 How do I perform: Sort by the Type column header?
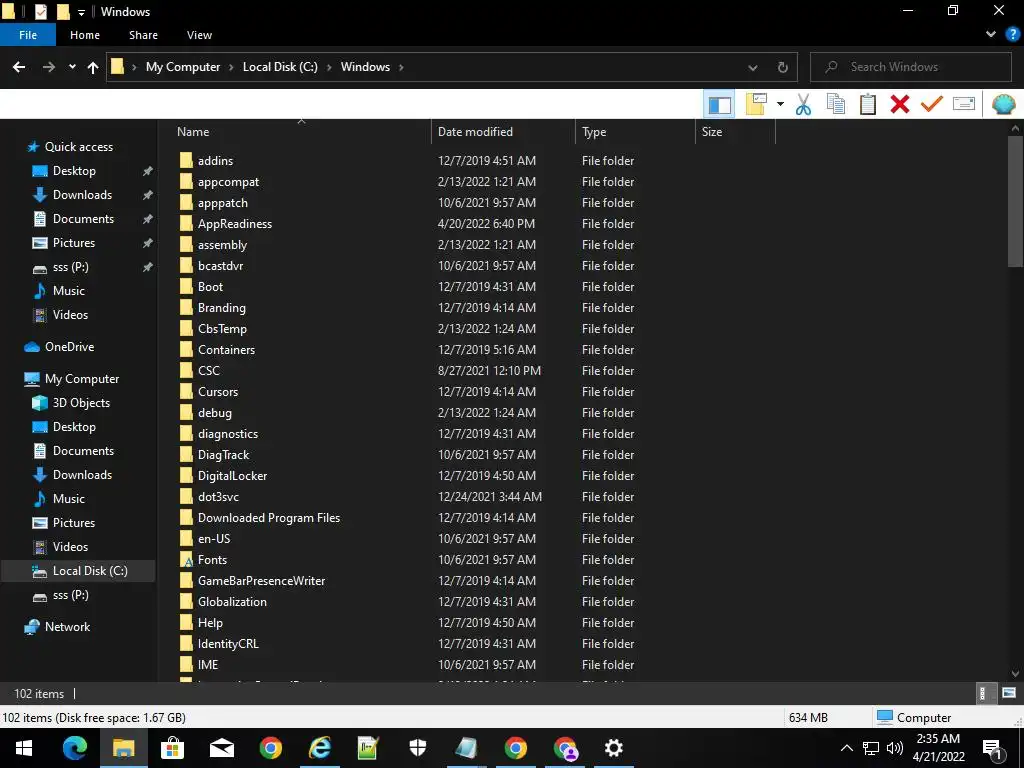click(x=635, y=132)
